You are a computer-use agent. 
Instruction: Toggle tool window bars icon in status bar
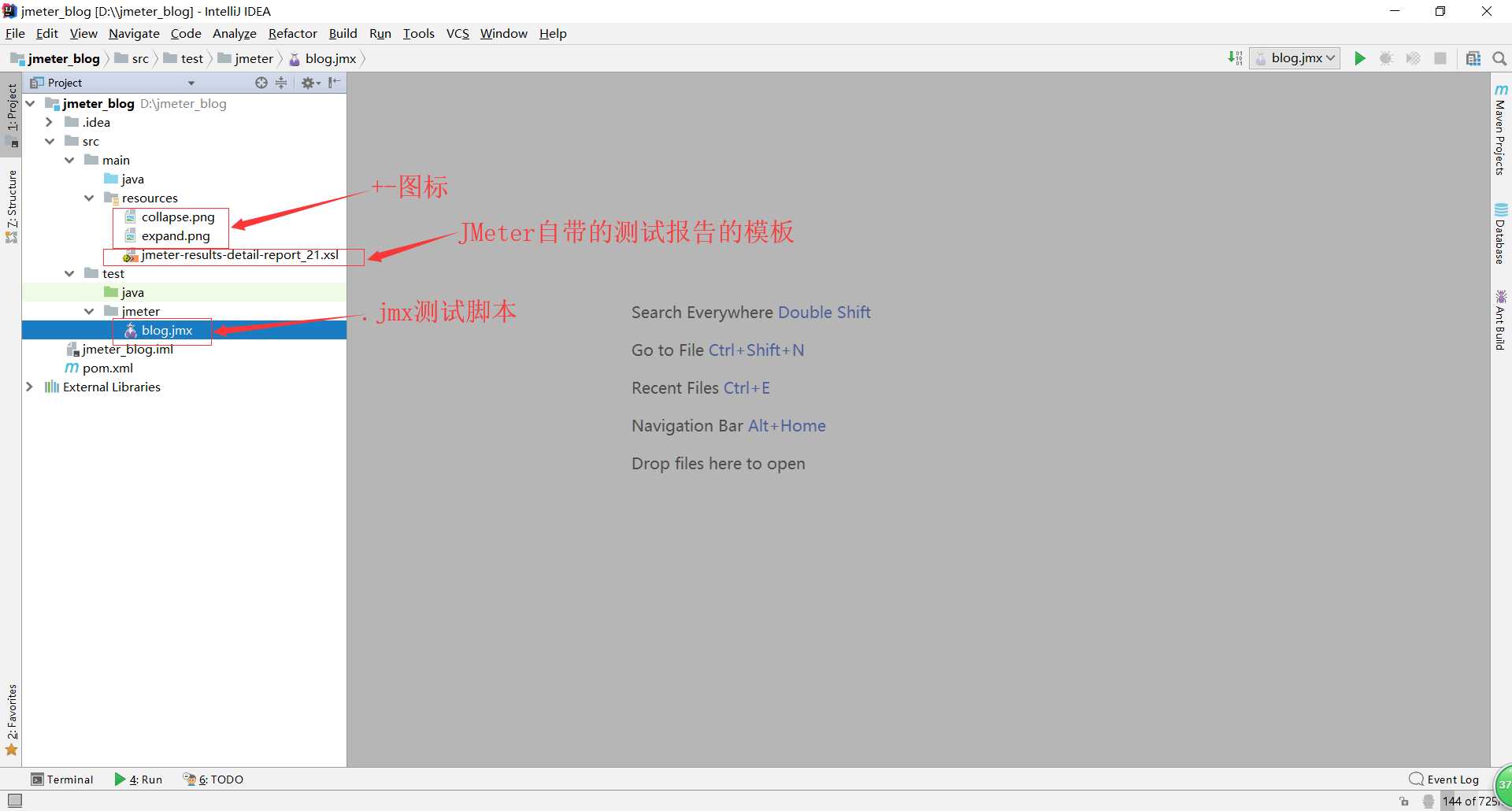coord(14,801)
